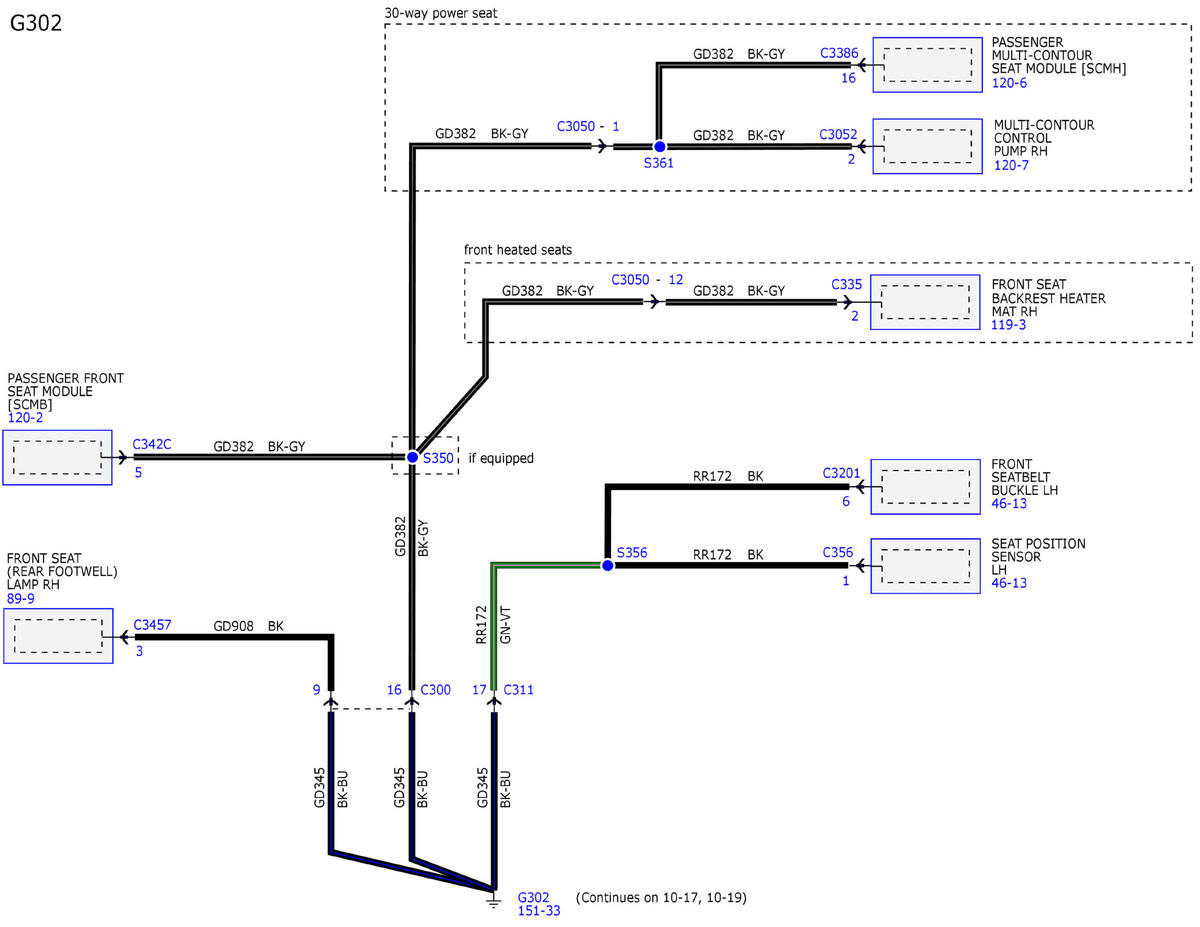1200x927 pixels.
Task: Open connector link C3201
Action: pyautogui.click(x=841, y=471)
